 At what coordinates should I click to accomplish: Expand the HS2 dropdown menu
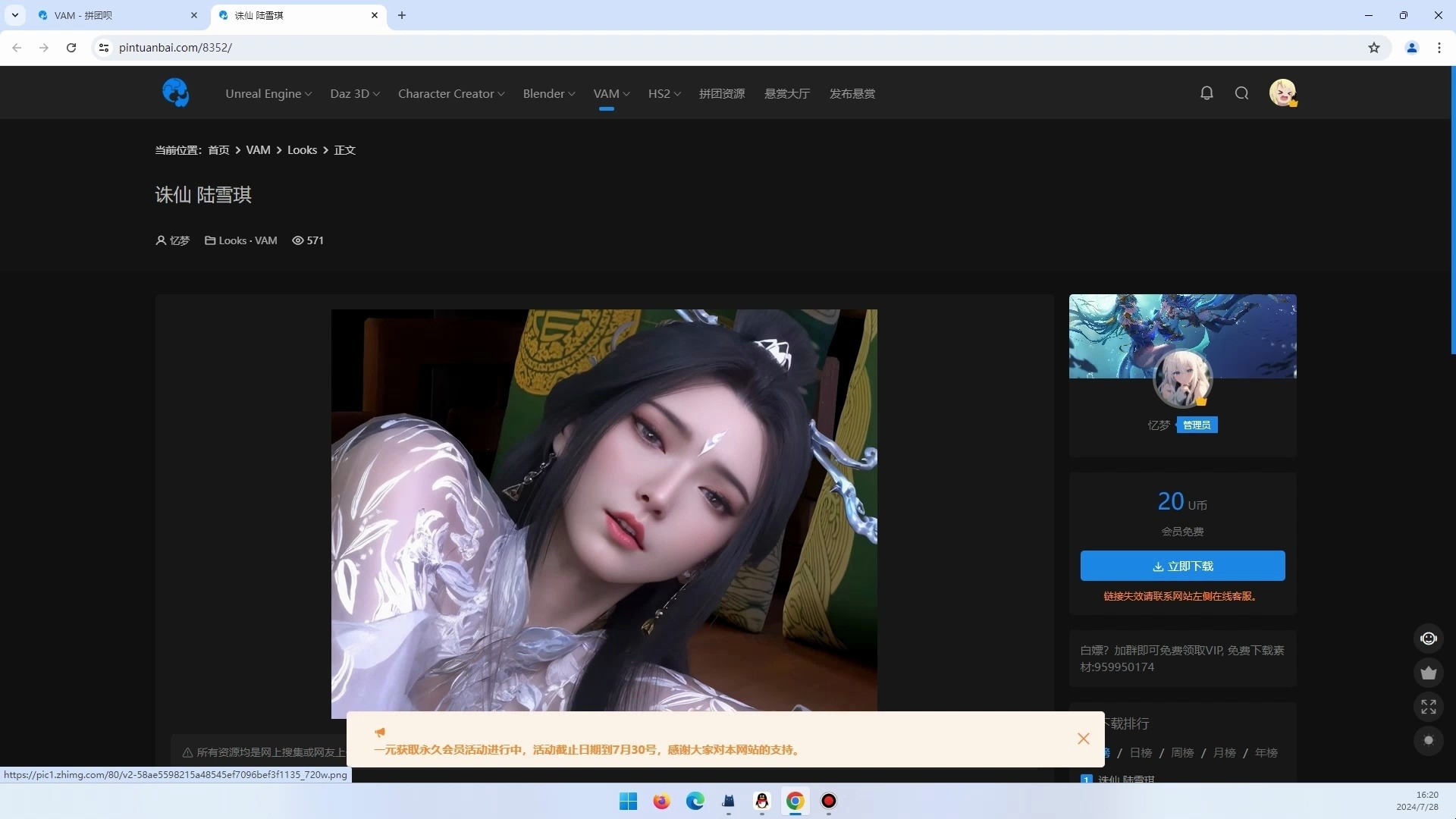point(664,93)
